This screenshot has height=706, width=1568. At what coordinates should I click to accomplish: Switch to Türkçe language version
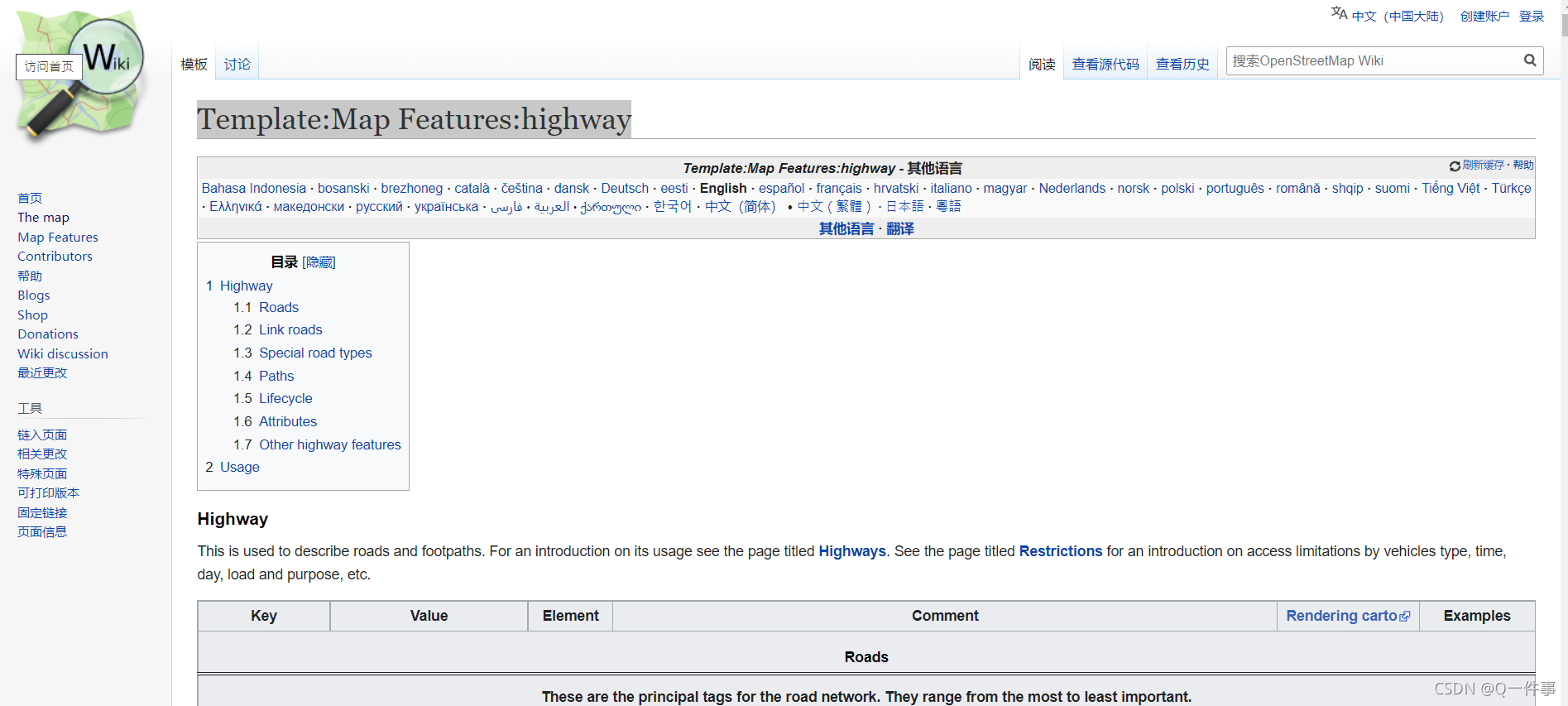click(1511, 188)
